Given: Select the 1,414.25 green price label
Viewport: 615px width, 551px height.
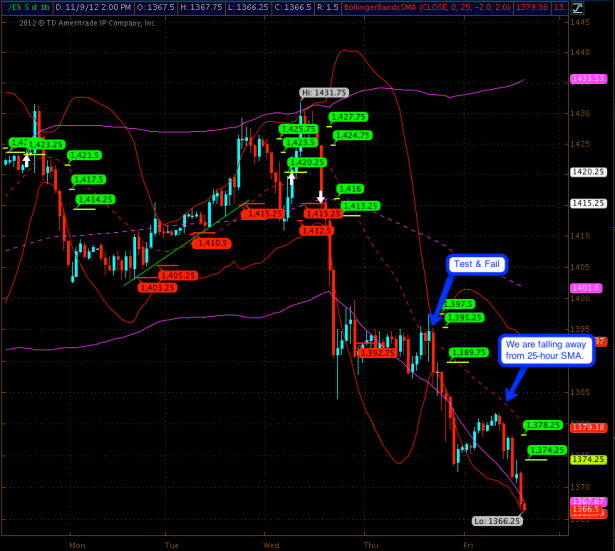Looking at the screenshot, I should point(94,199).
